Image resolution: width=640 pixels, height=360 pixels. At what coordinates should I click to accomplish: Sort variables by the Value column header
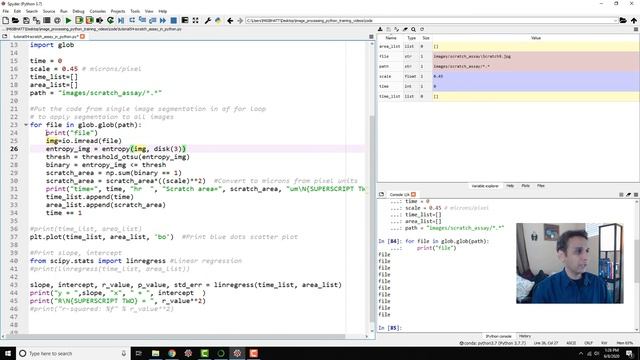tap(536, 38)
